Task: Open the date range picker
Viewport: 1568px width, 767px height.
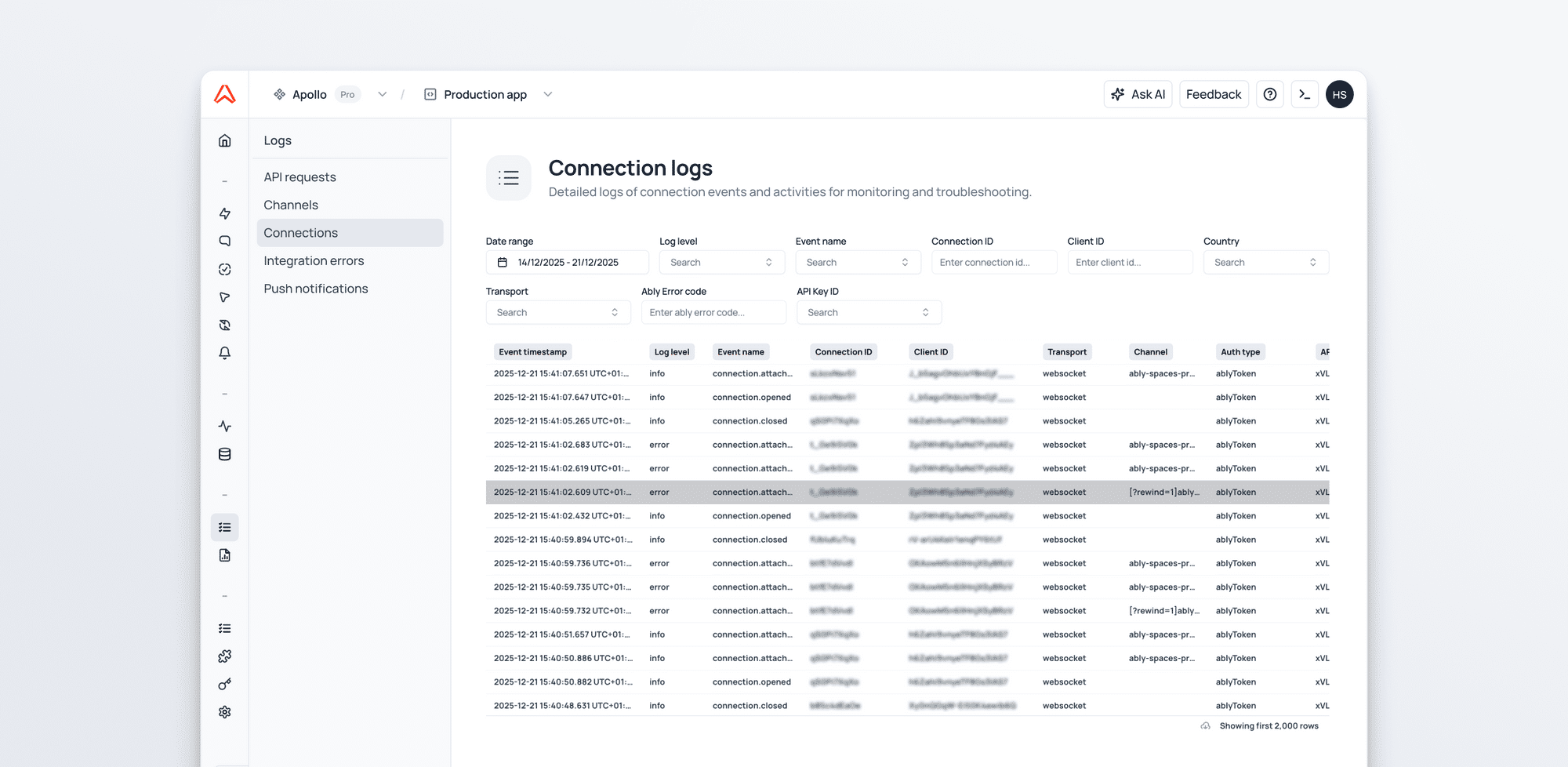Action: click(x=567, y=263)
